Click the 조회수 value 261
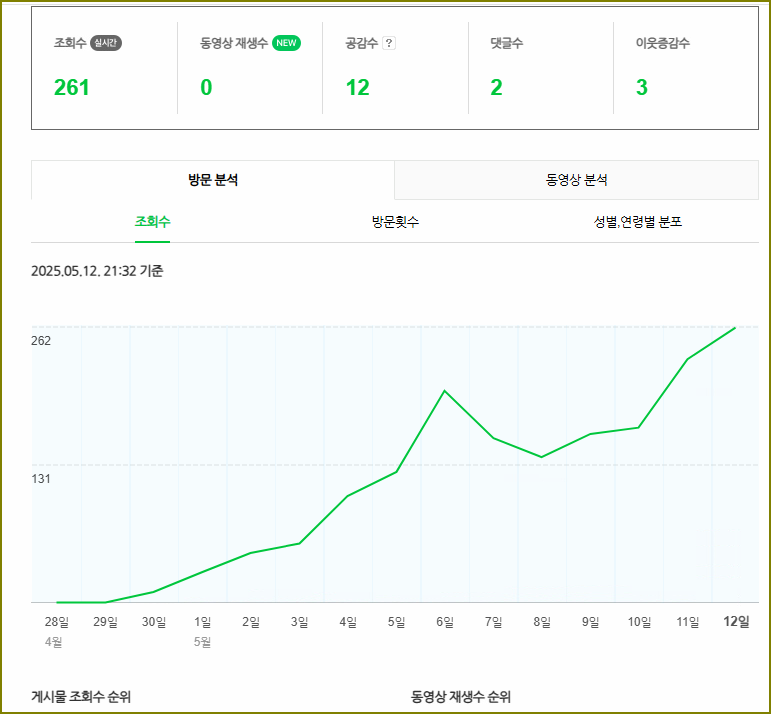 (x=72, y=88)
